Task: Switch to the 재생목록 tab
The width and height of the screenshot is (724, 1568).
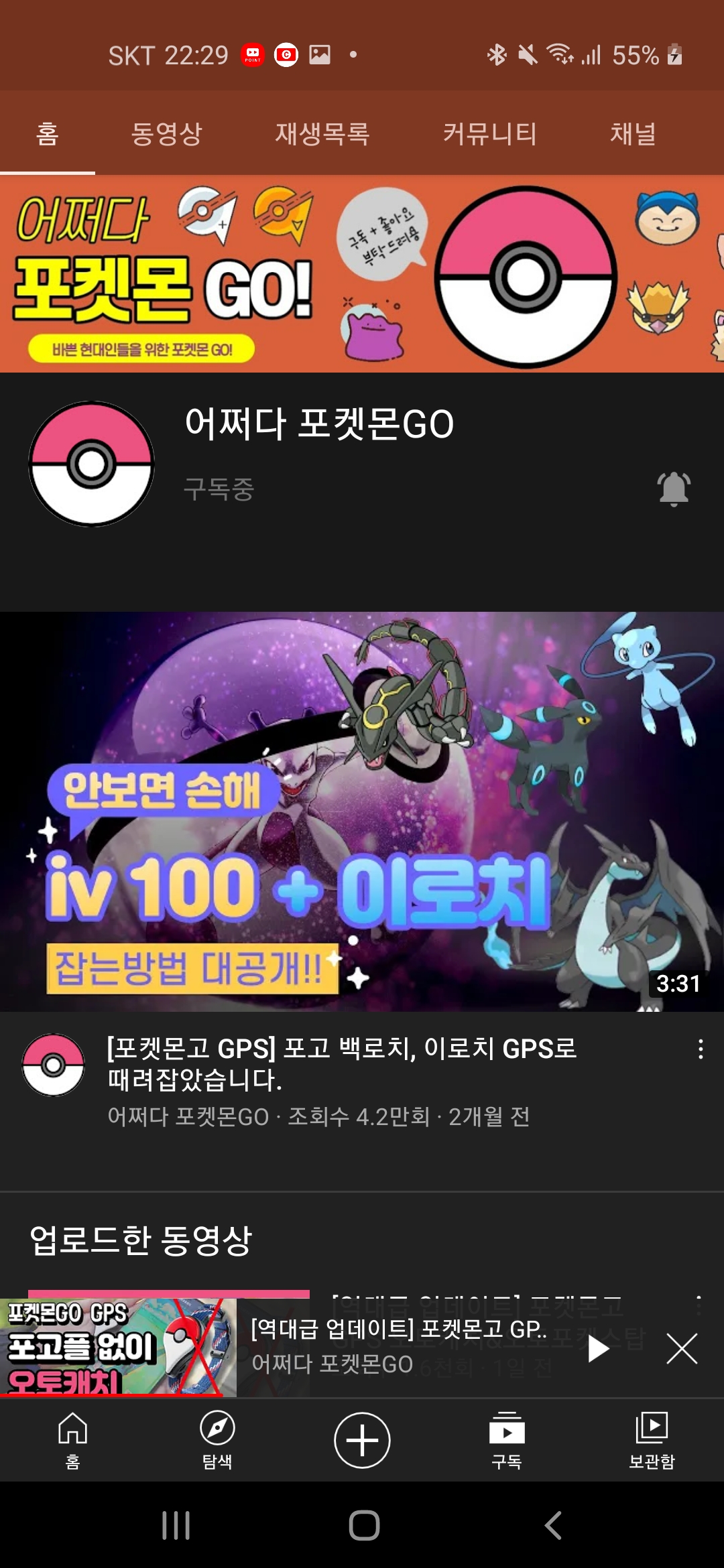Action: [x=322, y=133]
